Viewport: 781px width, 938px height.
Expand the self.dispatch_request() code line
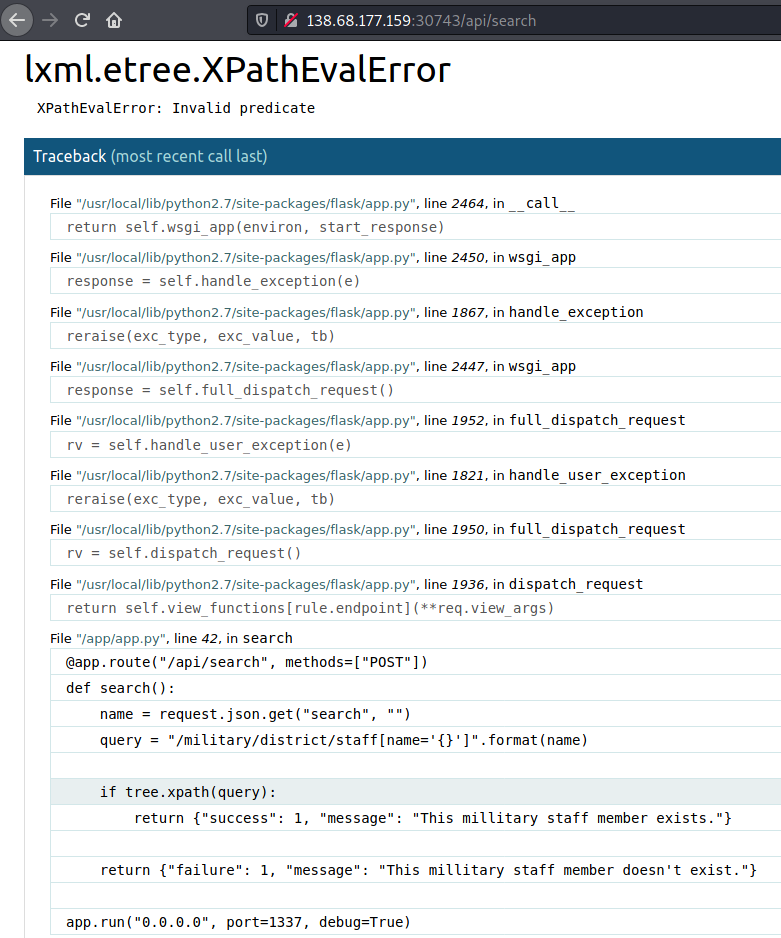[x=416, y=553]
